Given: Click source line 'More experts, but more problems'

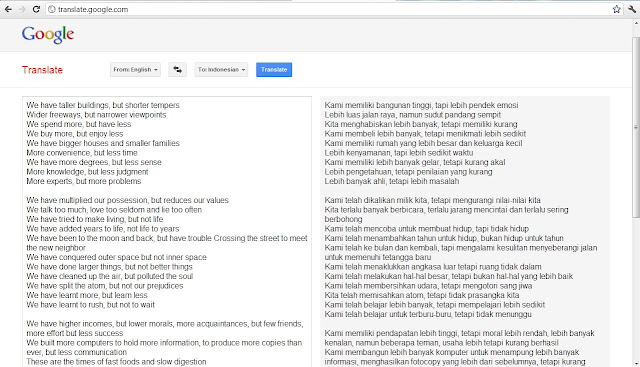Looking at the screenshot, I should (x=84, y=181).
